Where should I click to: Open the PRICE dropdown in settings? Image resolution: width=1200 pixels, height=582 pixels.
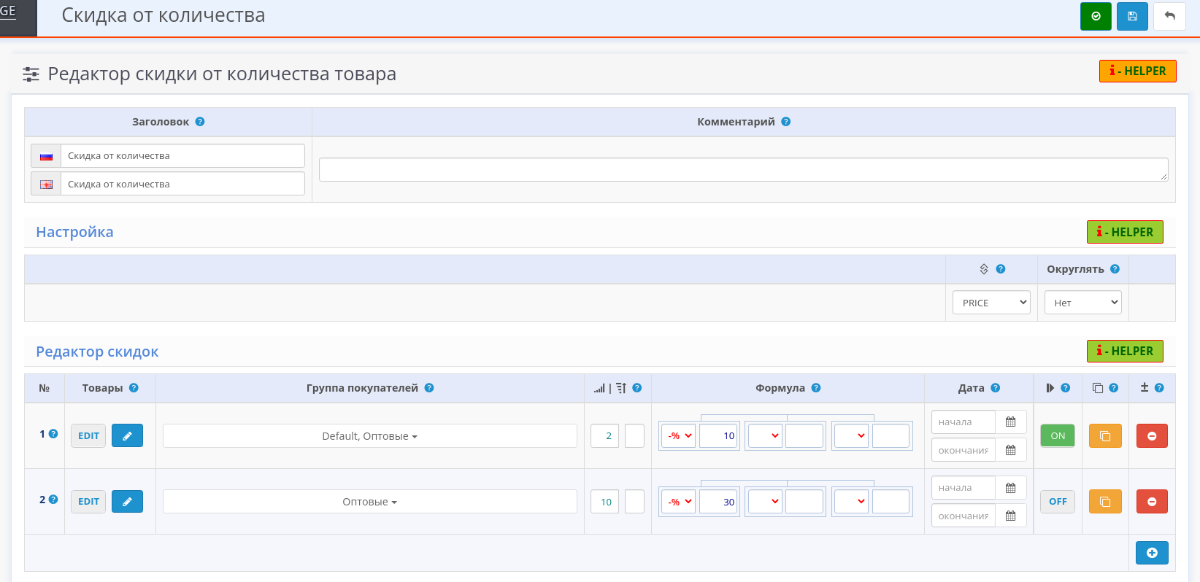click(991, 302)
